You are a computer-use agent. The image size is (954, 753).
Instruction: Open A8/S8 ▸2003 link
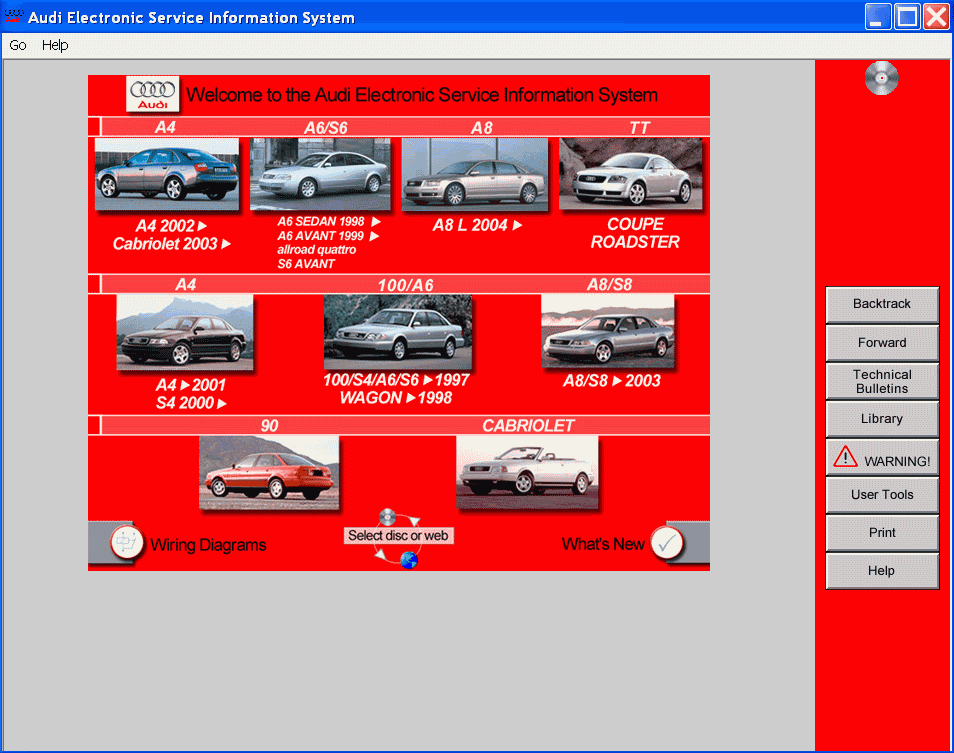coord(611,381)
